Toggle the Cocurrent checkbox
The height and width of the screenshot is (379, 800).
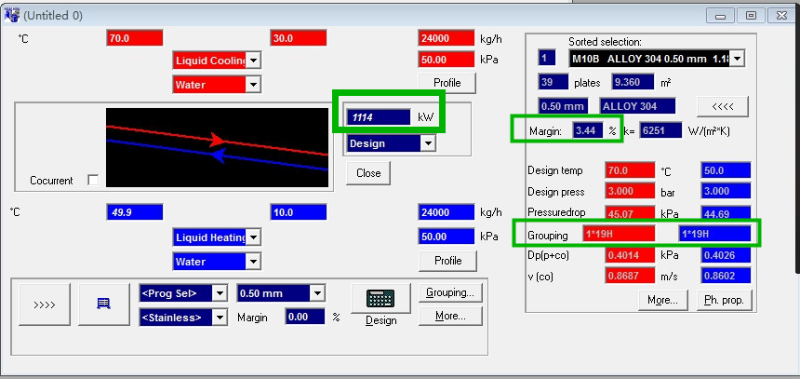(93, 180)
